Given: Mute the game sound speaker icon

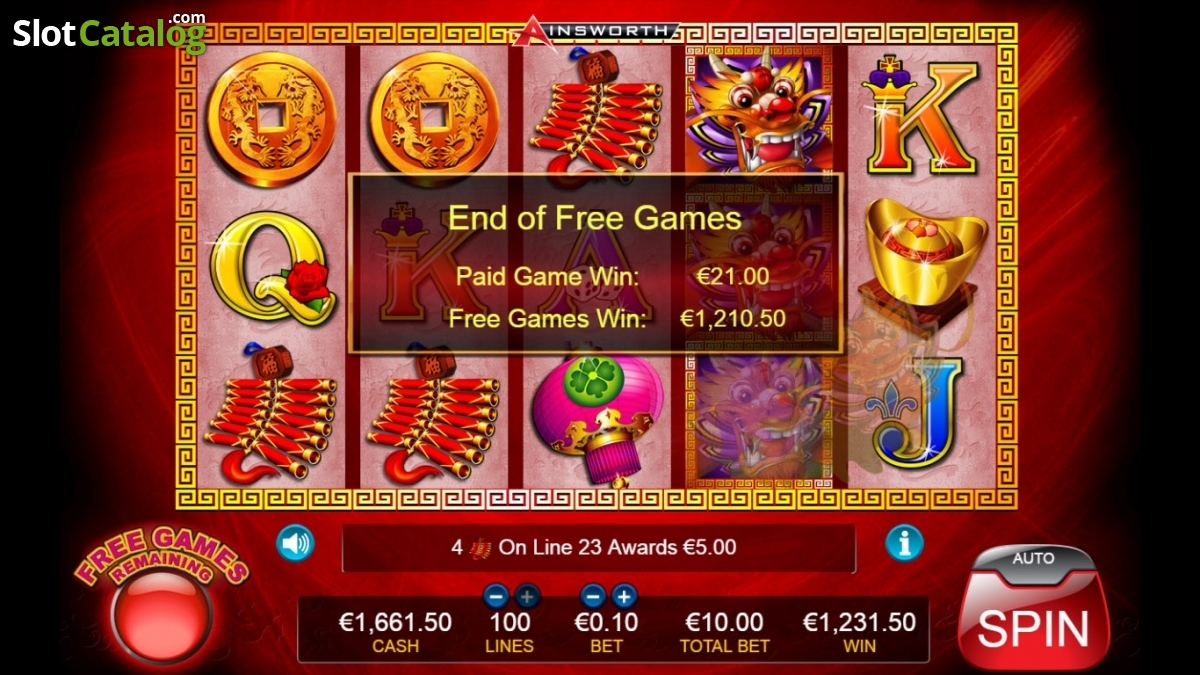Looking at the screenshot, I should click(296, 544).
